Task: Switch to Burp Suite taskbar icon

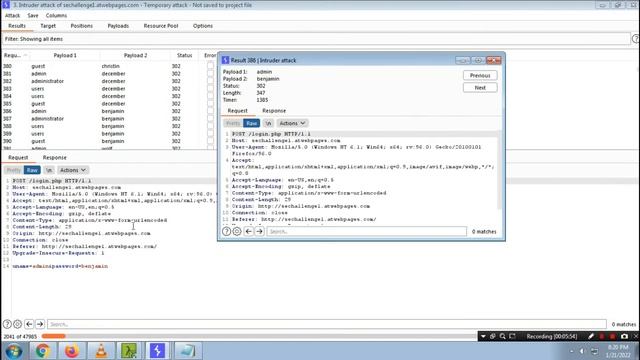Action: click(157, 351)
